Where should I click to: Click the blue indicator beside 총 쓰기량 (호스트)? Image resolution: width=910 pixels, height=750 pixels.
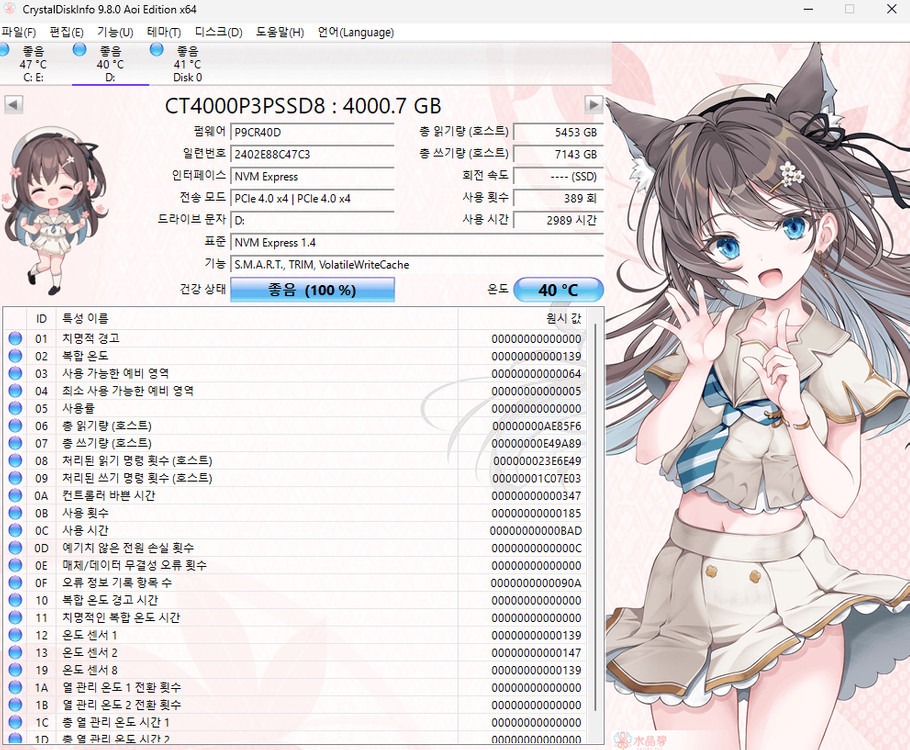(13, 443)
